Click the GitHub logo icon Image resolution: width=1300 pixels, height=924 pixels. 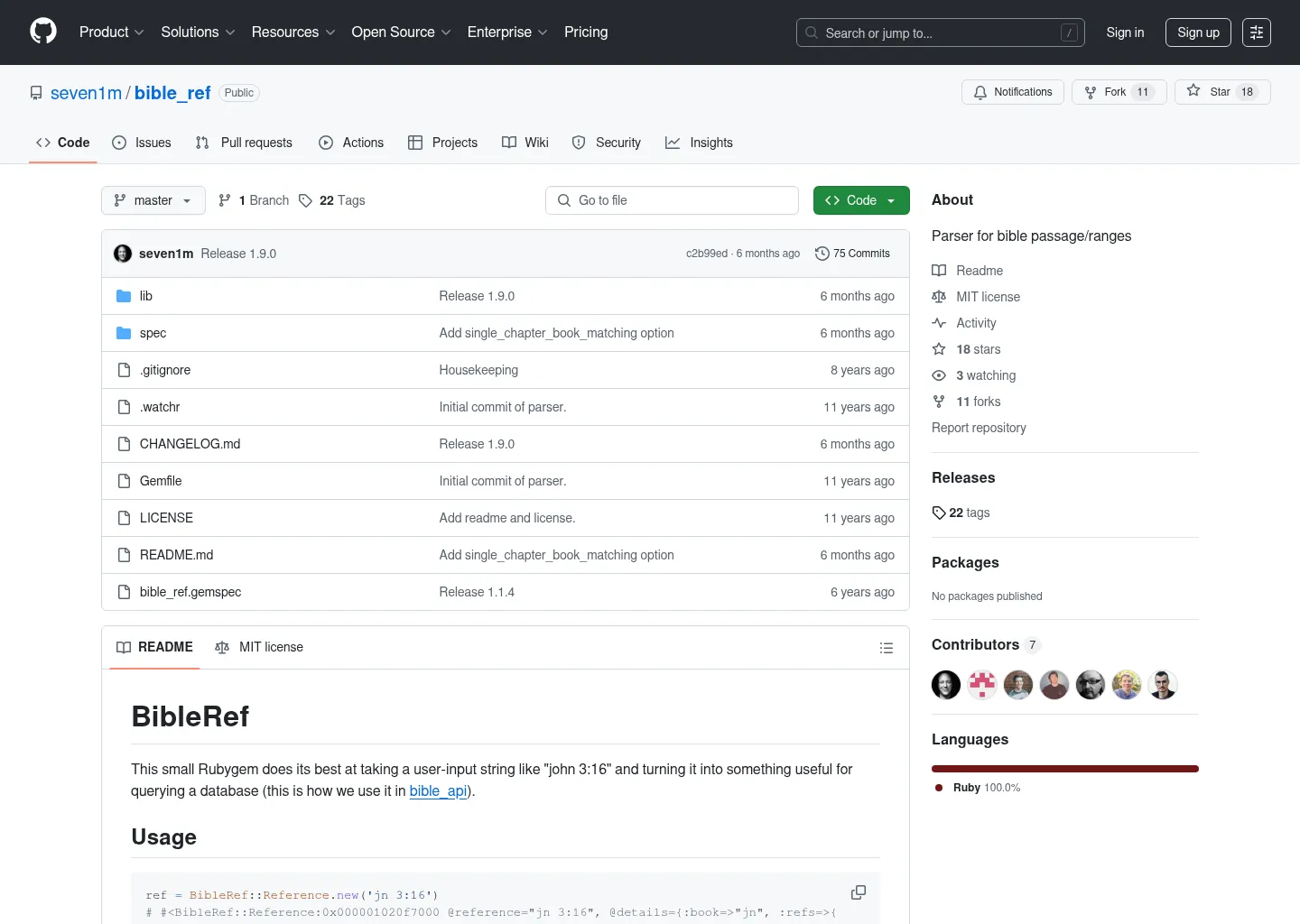coord(43,32)
